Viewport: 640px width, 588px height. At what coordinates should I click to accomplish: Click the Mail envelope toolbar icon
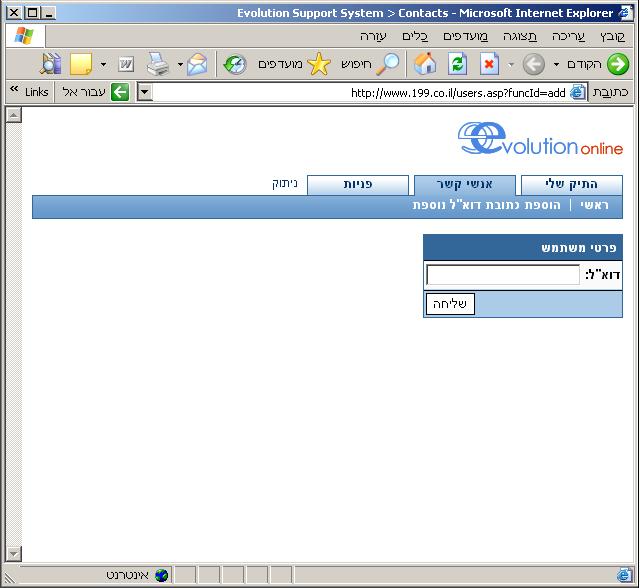click(x=198, y=64)
